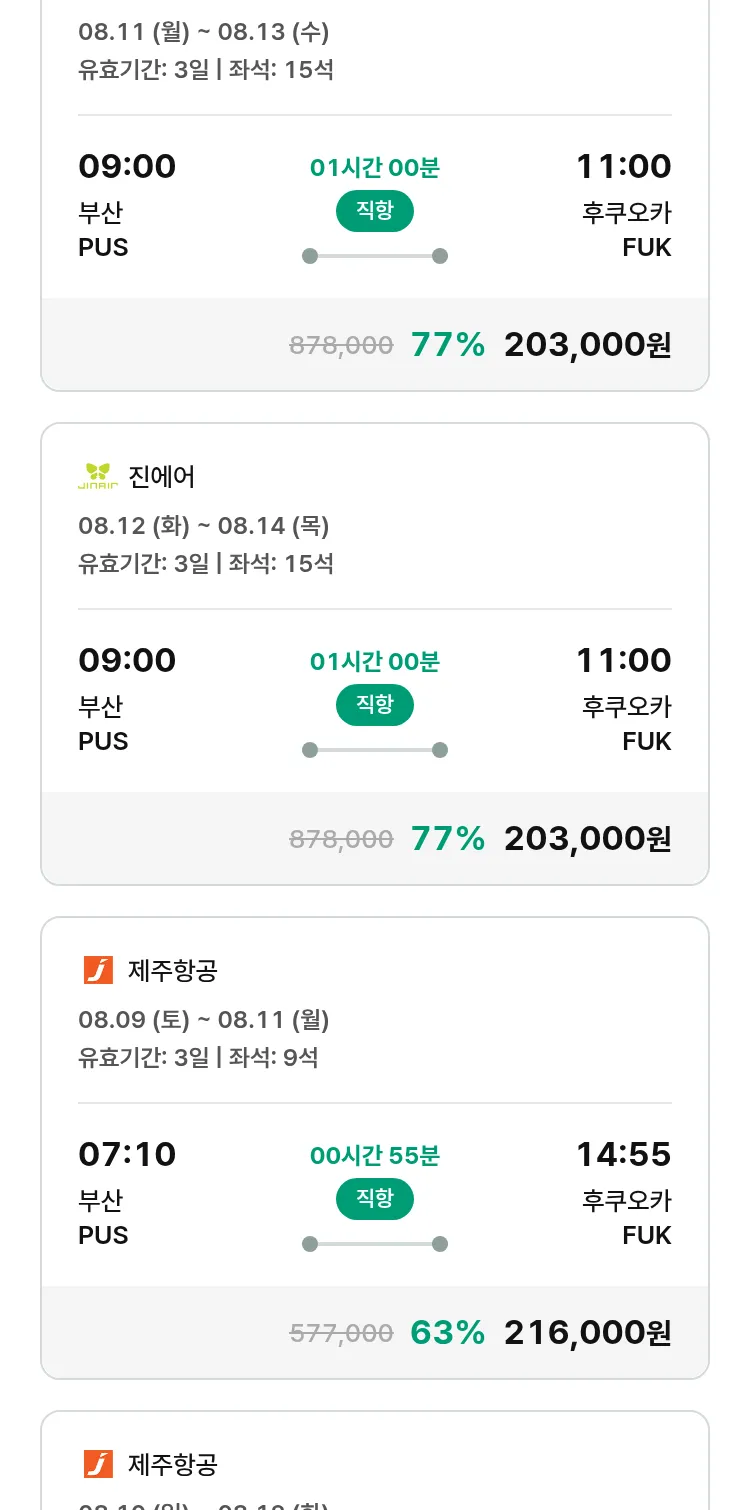Select 203,000원 price on the 08.11–08.13 card
750x1510 pixels.
coord(587,344)
